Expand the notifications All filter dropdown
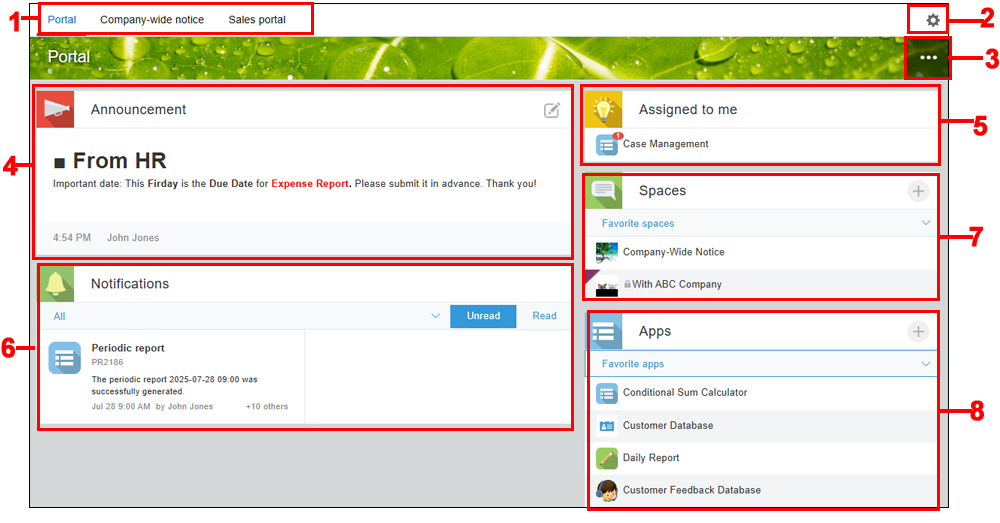 435,316
